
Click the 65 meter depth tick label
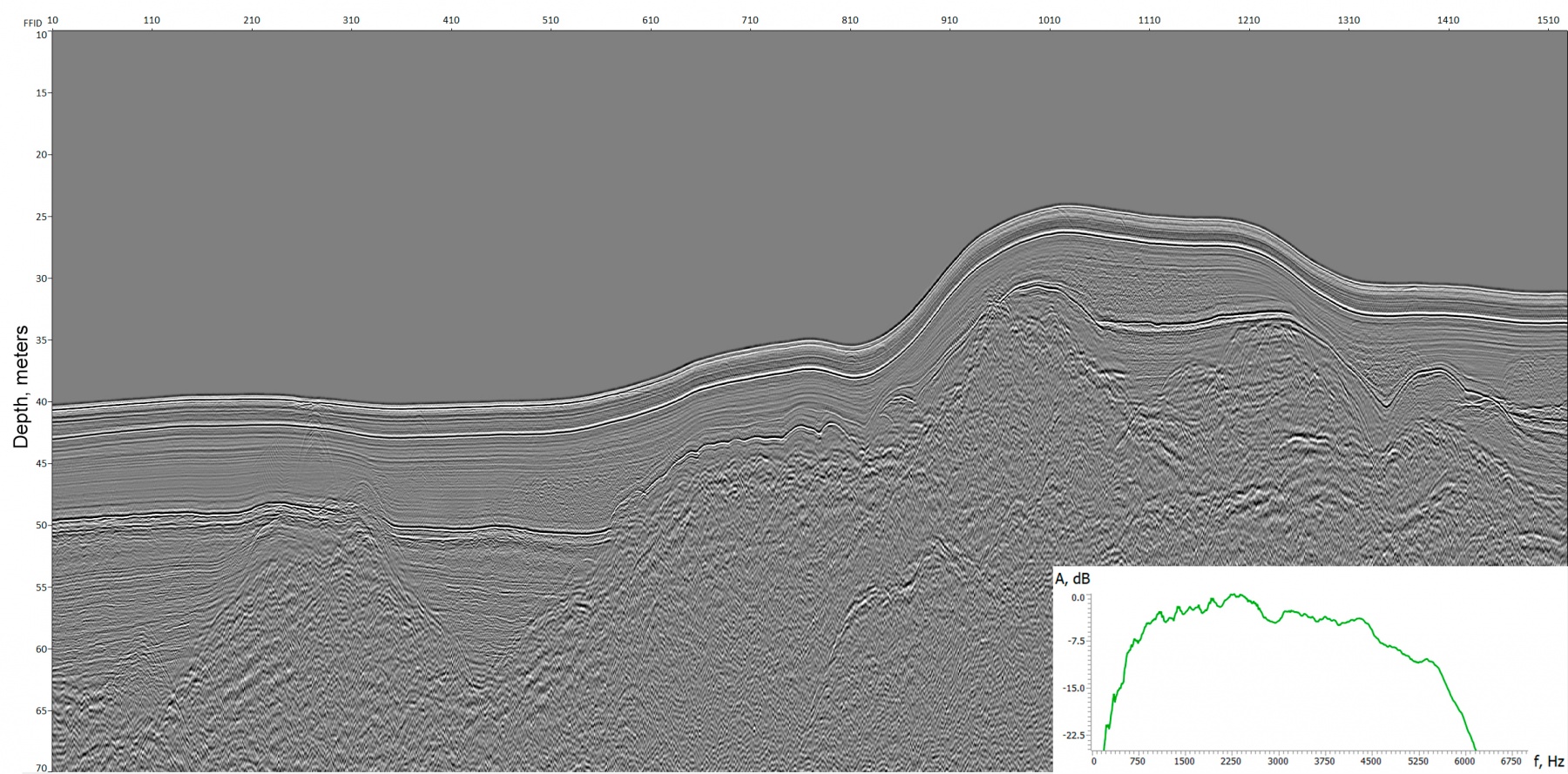click(41, 711)
